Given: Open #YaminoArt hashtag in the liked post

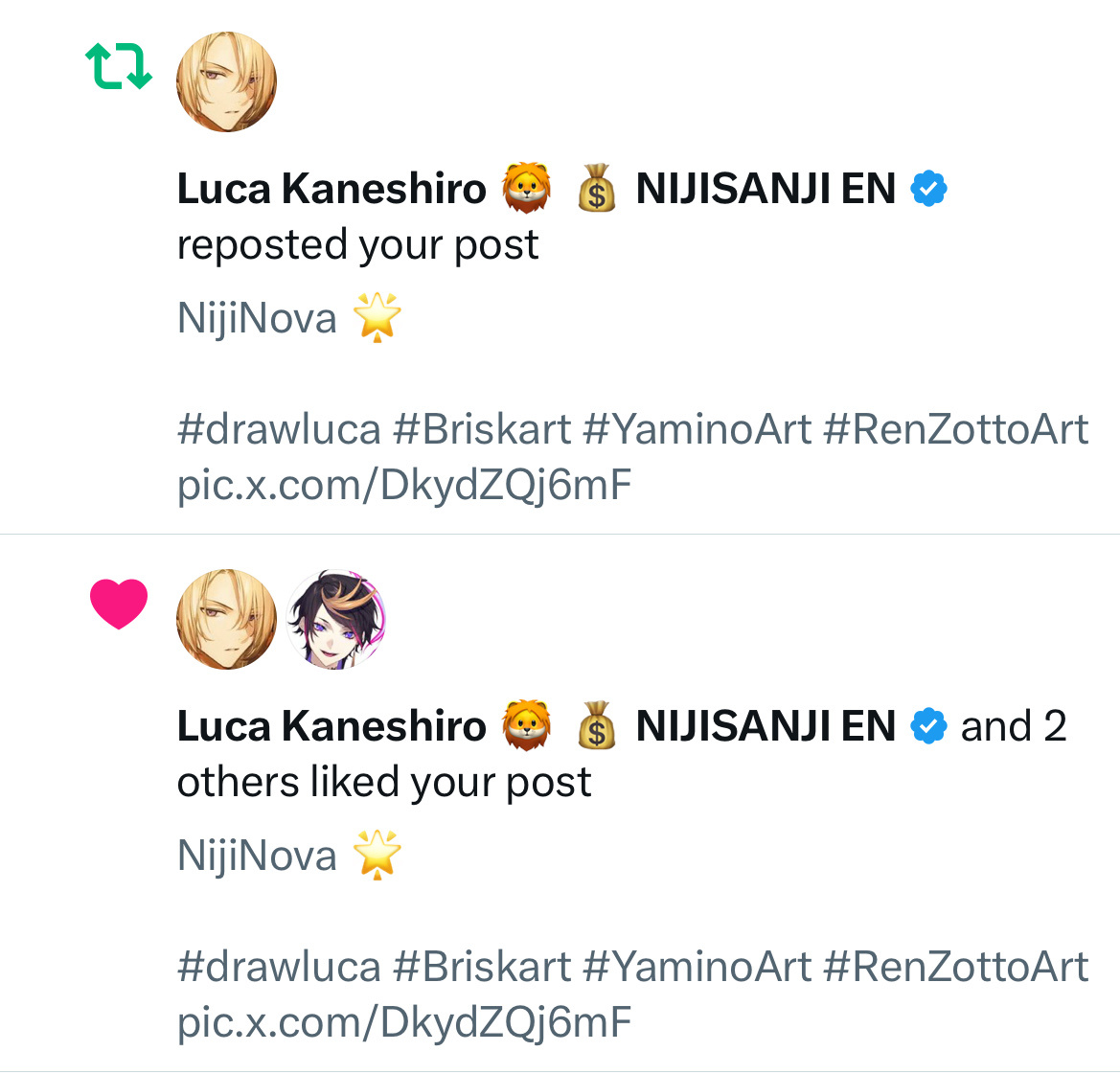Looking at the screenshot, I should [x=697, y=968].
